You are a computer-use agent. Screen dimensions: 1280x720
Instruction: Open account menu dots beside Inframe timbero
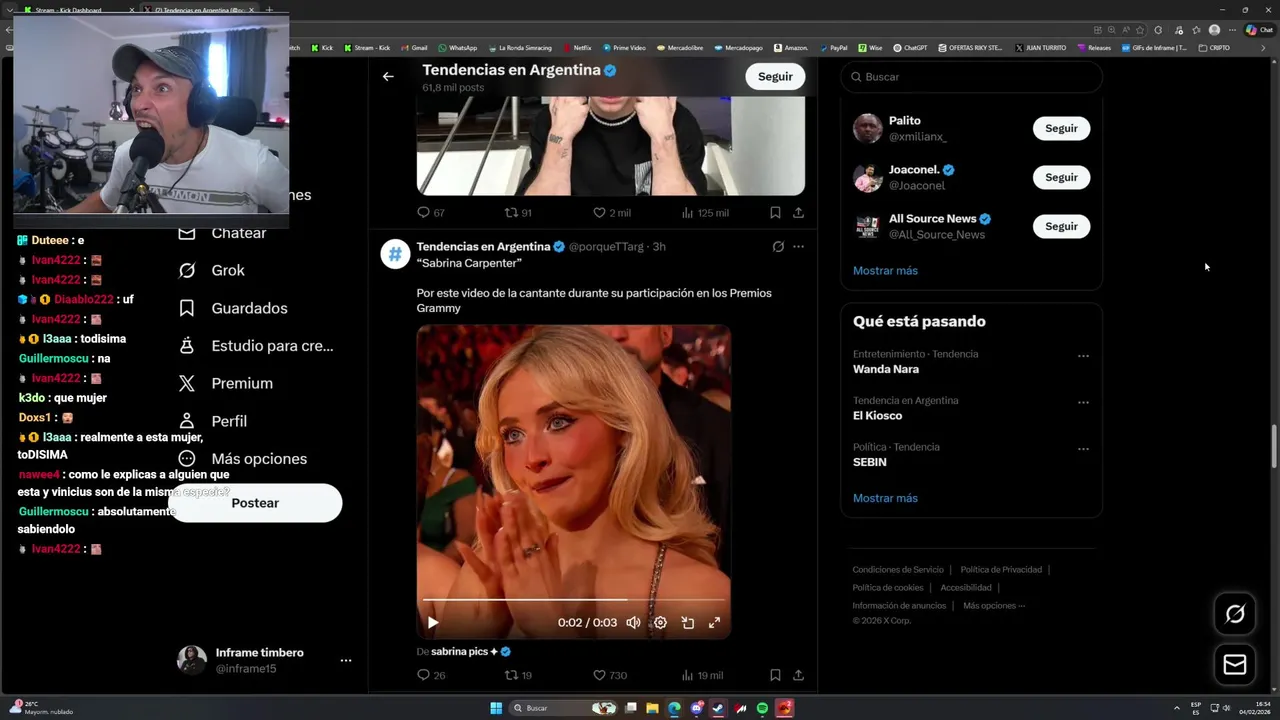[x=346, y=661]
